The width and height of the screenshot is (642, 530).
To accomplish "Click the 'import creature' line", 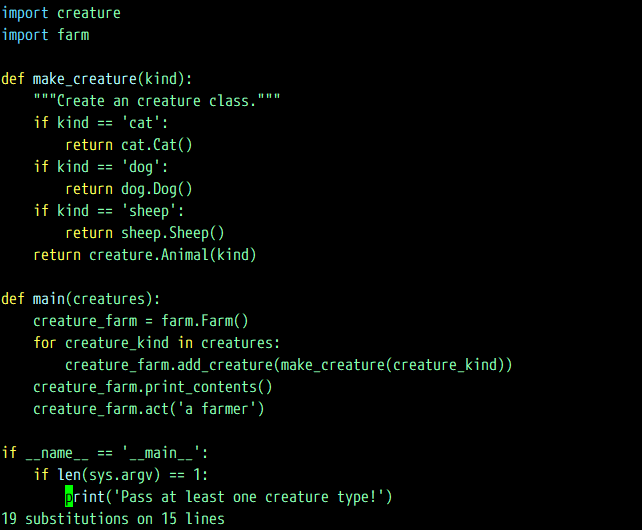I will click(x=60, y=13).
